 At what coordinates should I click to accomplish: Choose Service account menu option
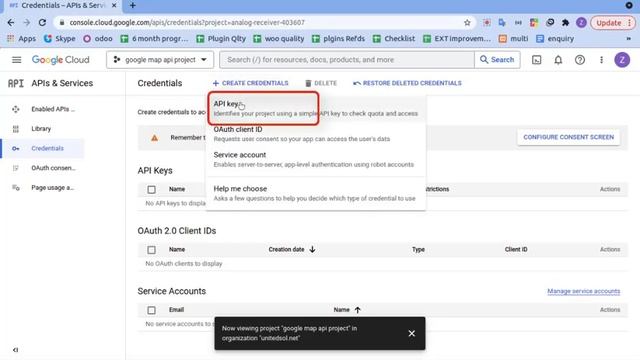(x=316, y=160)
